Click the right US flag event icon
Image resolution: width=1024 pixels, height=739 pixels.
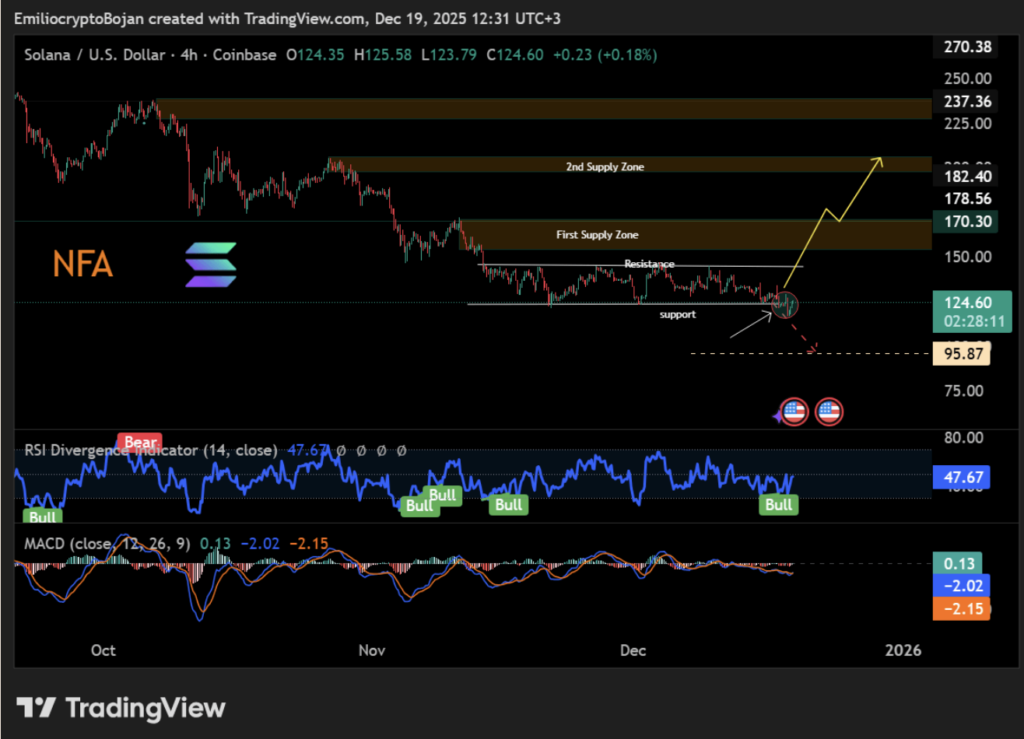828,411
